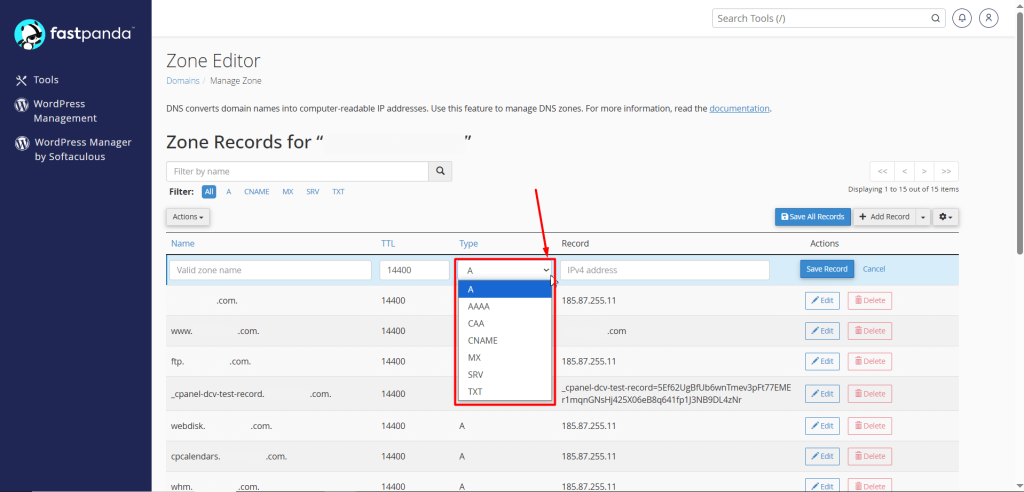Select the All filter
1024x492 pixels.
tap(209, 192)
